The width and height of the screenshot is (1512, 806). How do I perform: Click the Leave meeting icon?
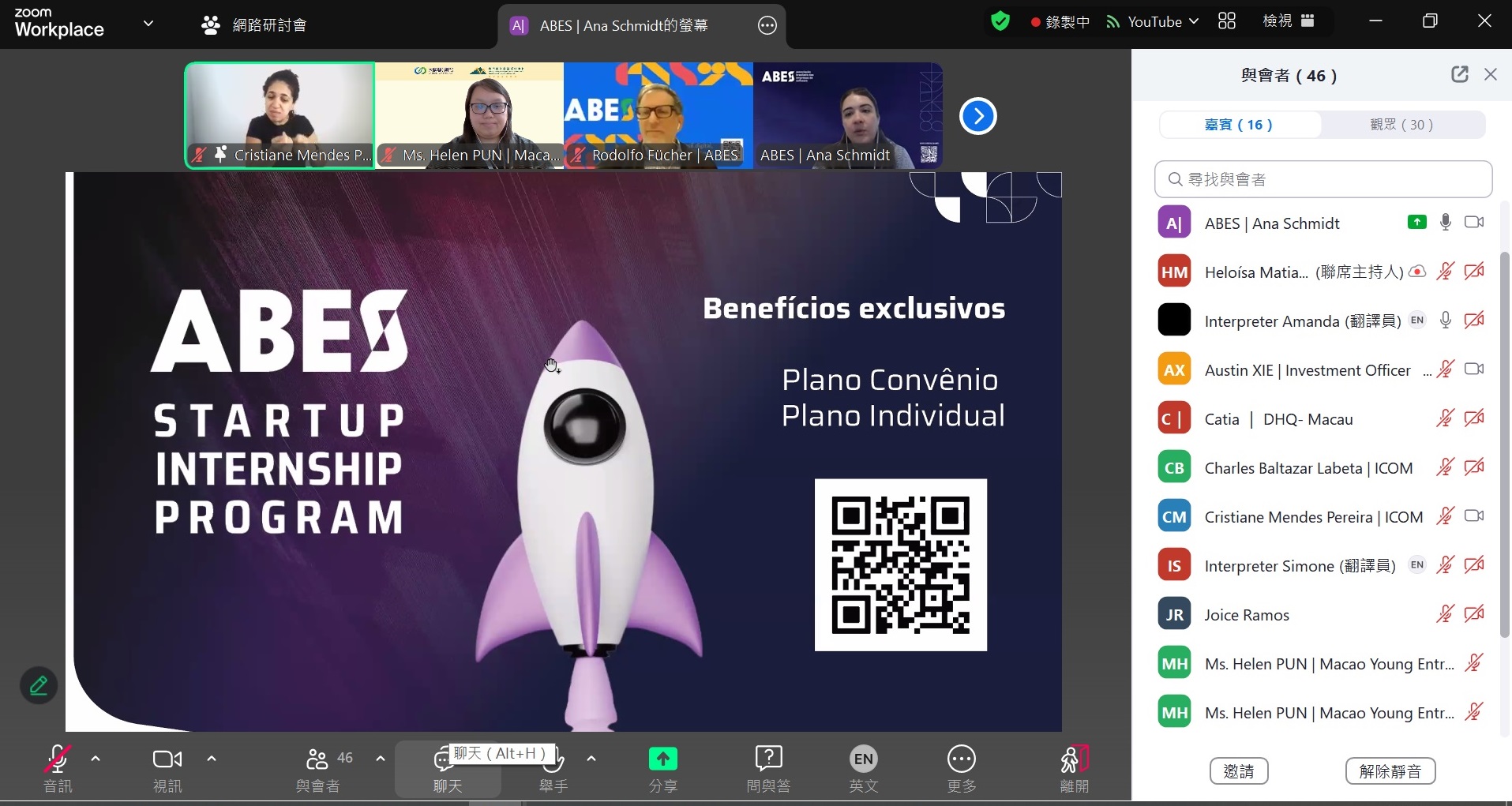click(x=1075, y=759)
